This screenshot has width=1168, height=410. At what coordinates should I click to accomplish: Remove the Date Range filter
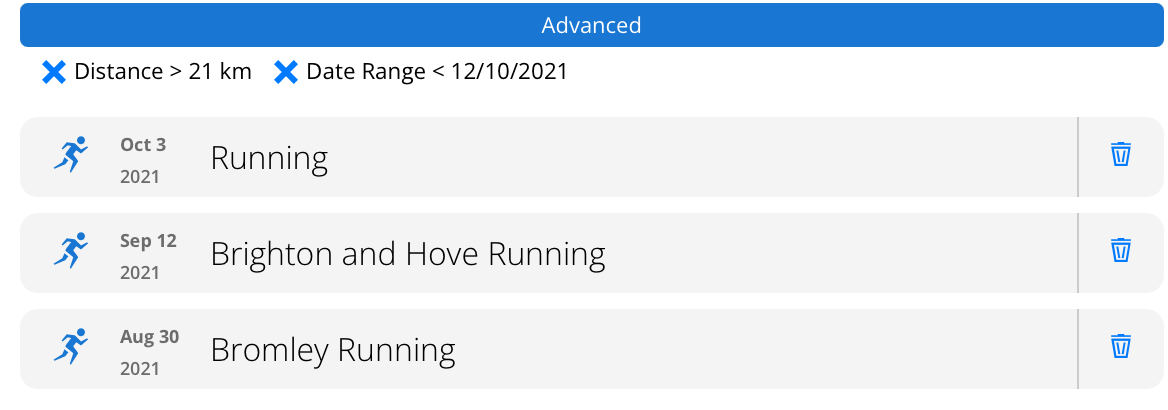286,72
